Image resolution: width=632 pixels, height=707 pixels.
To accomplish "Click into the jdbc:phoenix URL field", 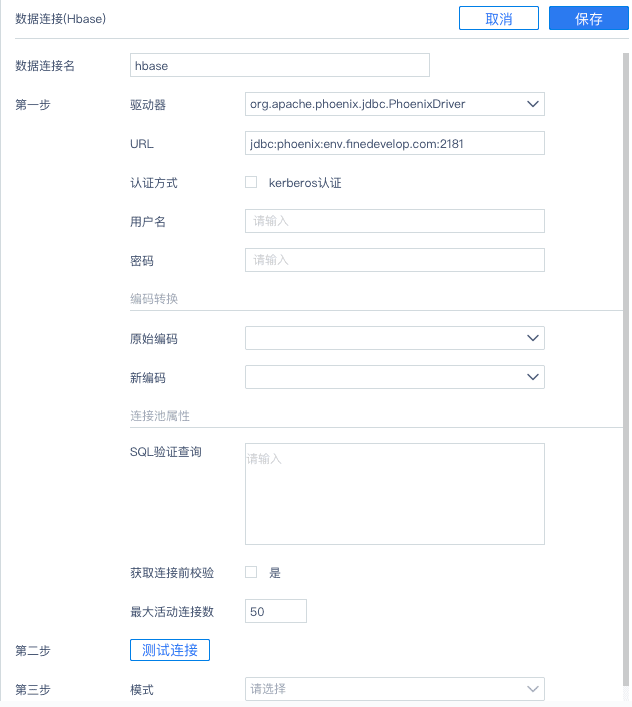I will pyautogui.click(x=394, y=143).
